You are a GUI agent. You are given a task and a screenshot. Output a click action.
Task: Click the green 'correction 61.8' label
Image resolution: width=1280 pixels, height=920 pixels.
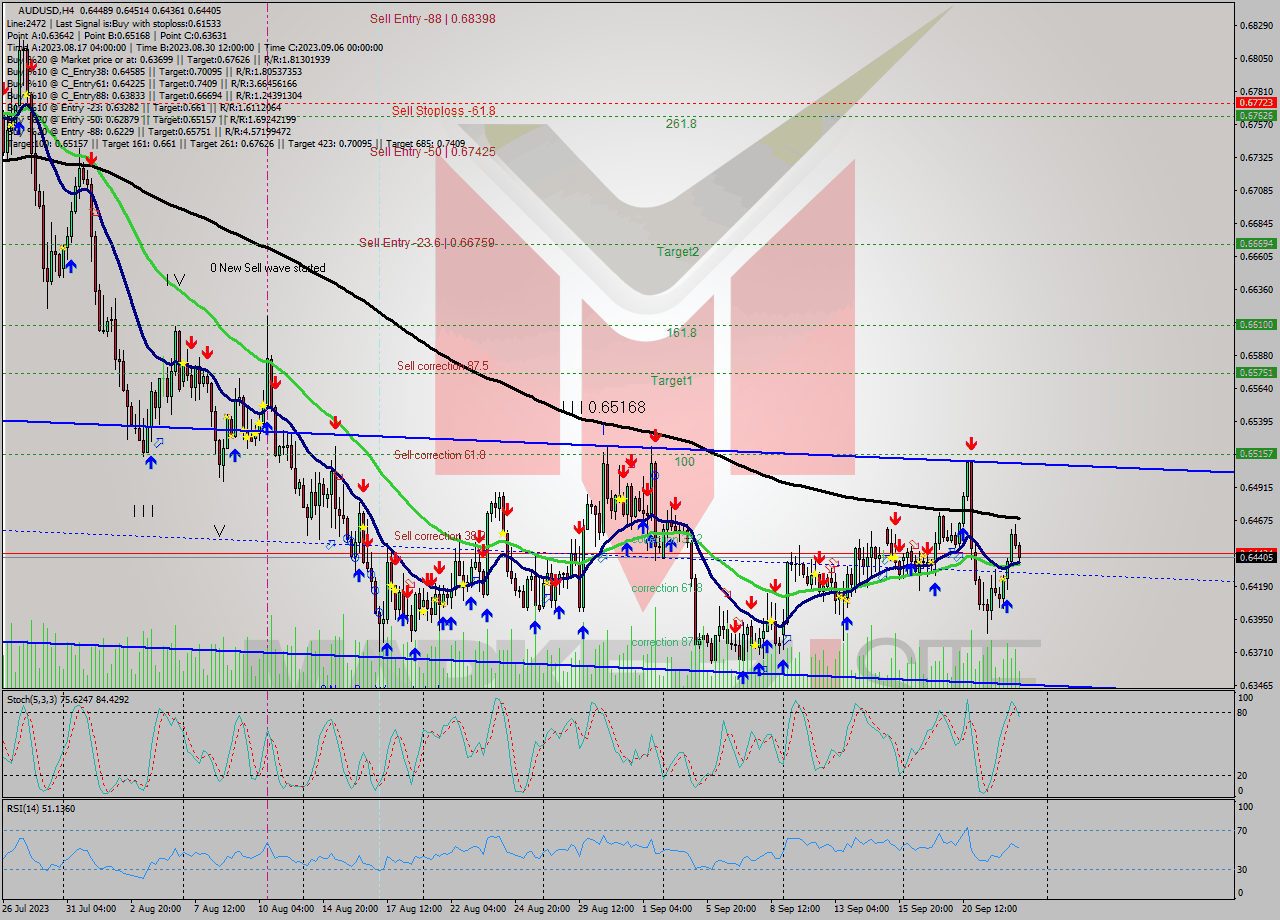click(667, 588)
